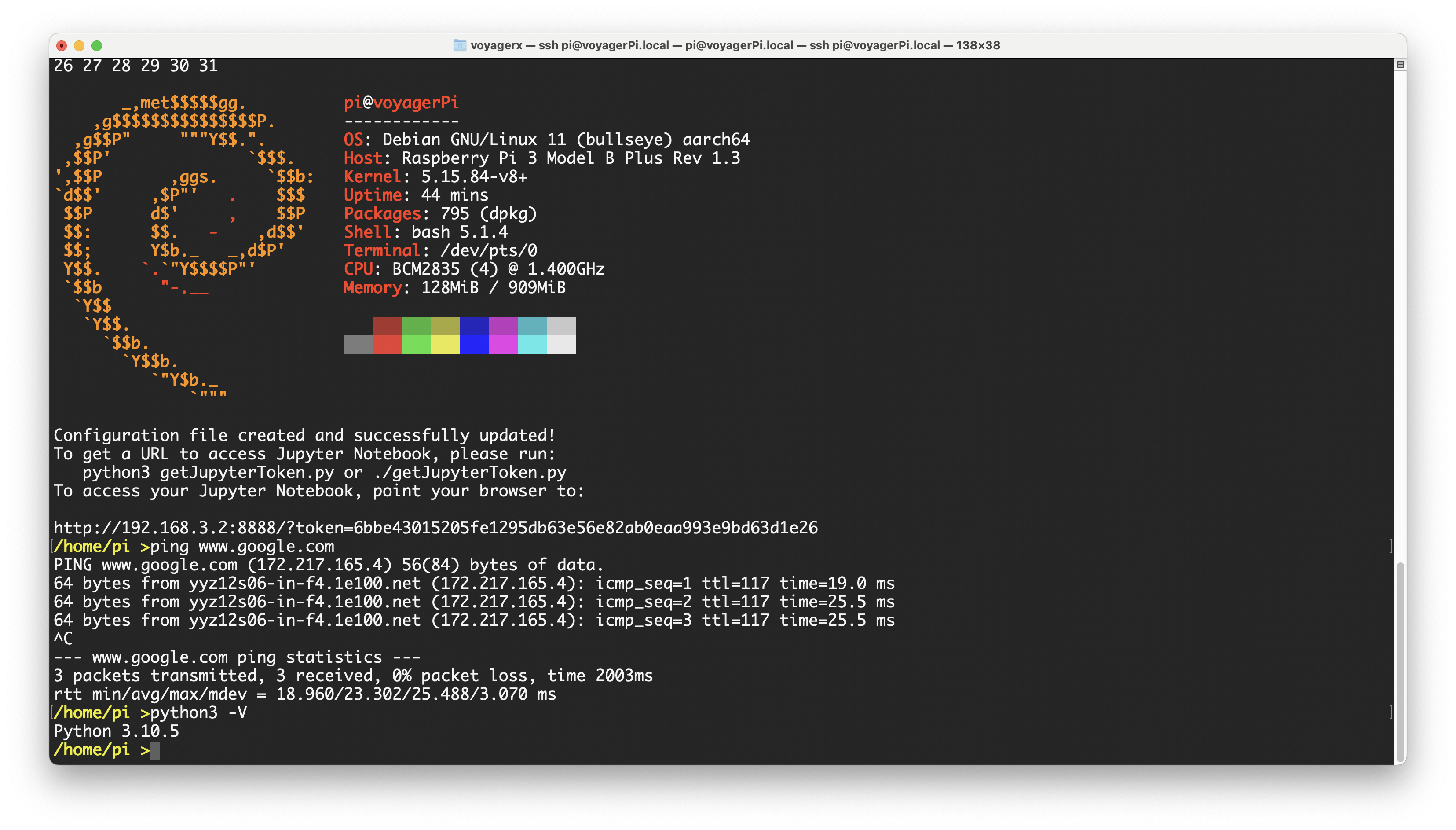Close the terminal window with red button
Viewport: 1456px width, 830px height.
click(62, 46)
